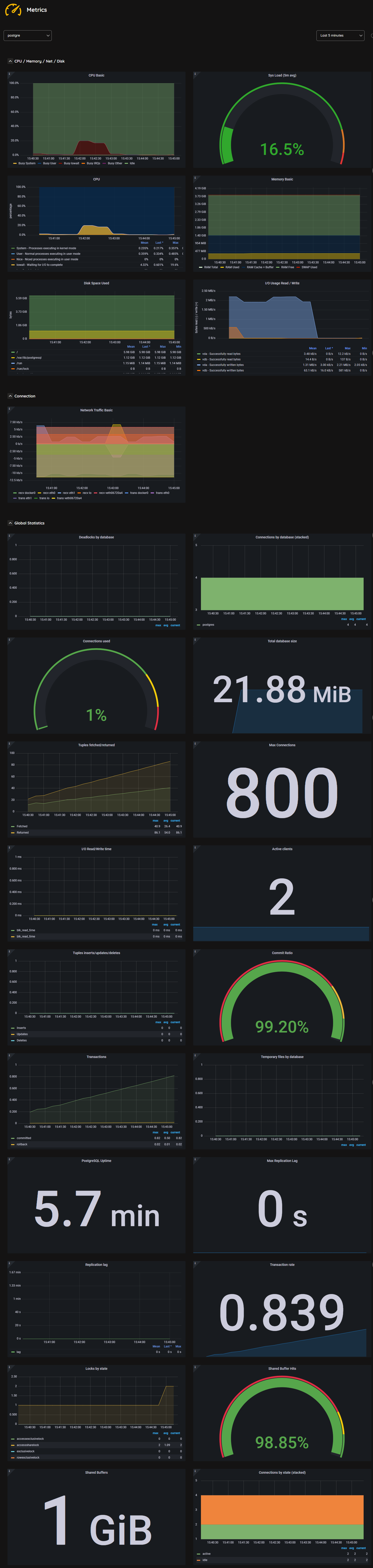This screenshot has height=1568, width=373.
Task: Open info icon on Total database size panel
Action: [x=195, y=640]
